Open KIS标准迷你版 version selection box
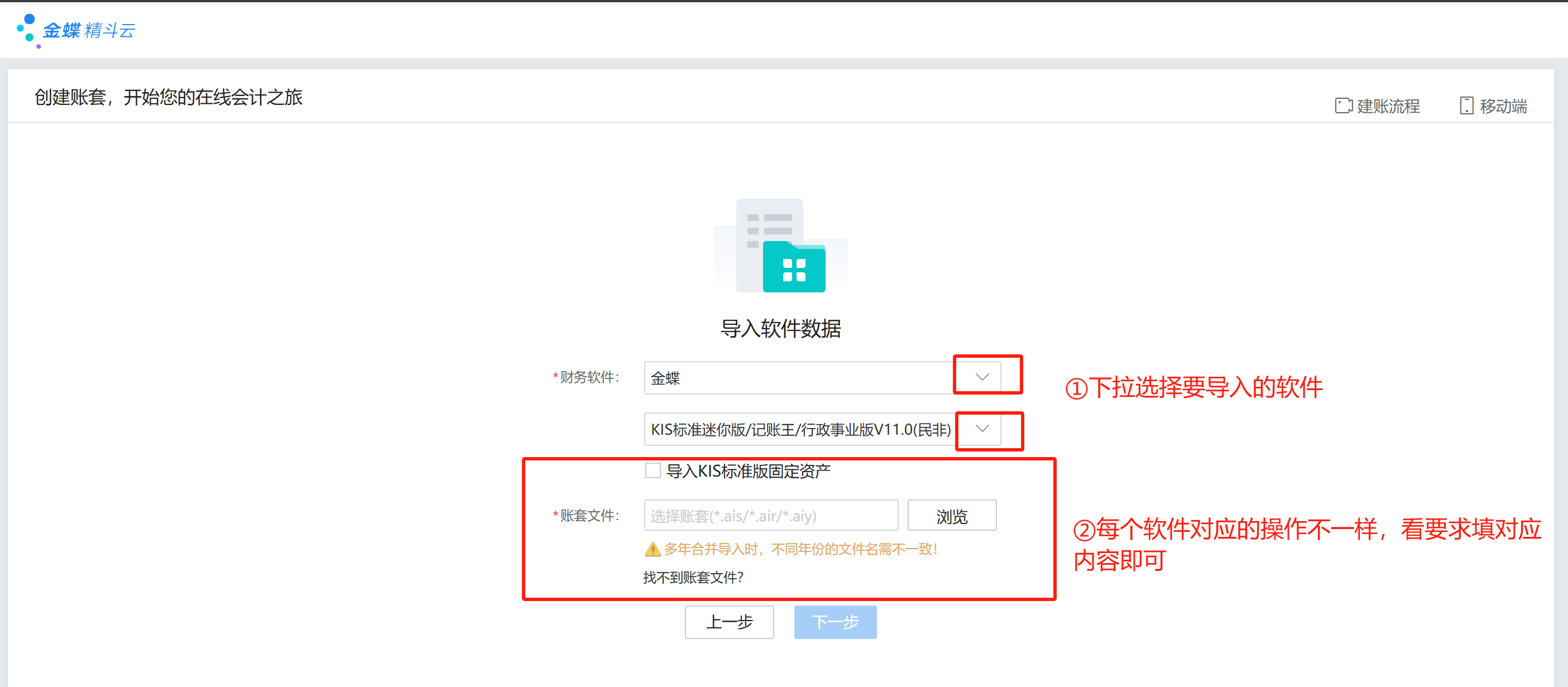The height and width of the screenshot is (687, 1568). coord(800,430)
